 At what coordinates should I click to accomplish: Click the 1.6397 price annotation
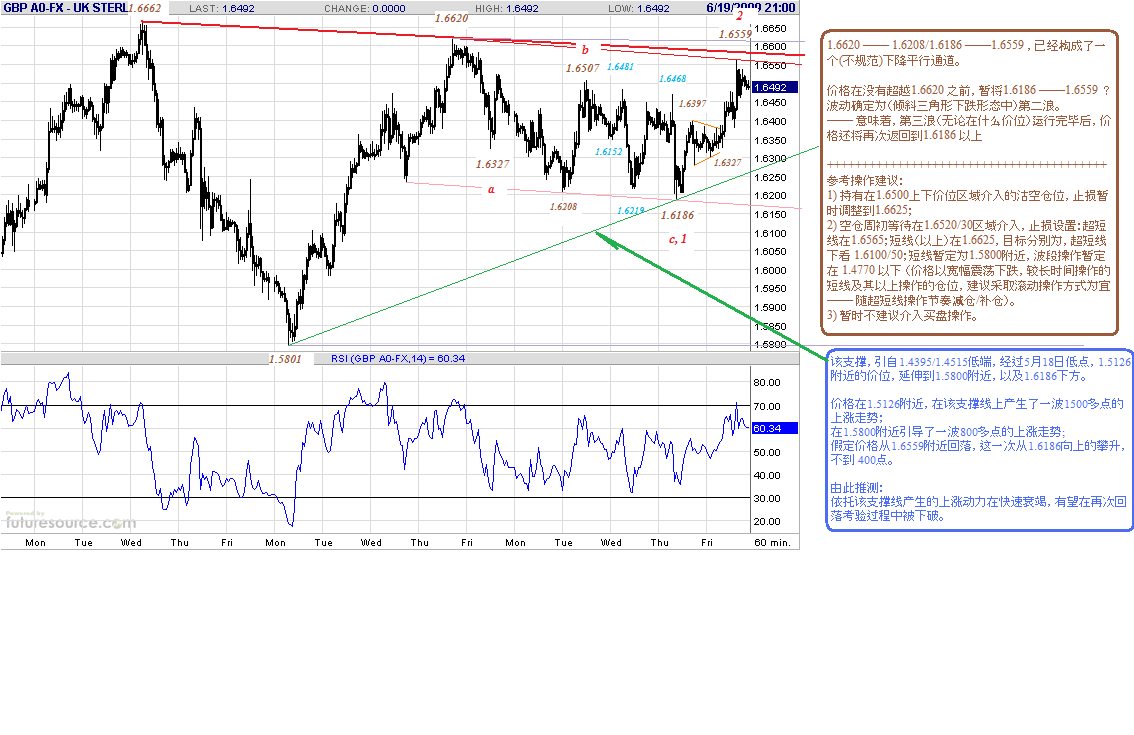click(693, 103)
